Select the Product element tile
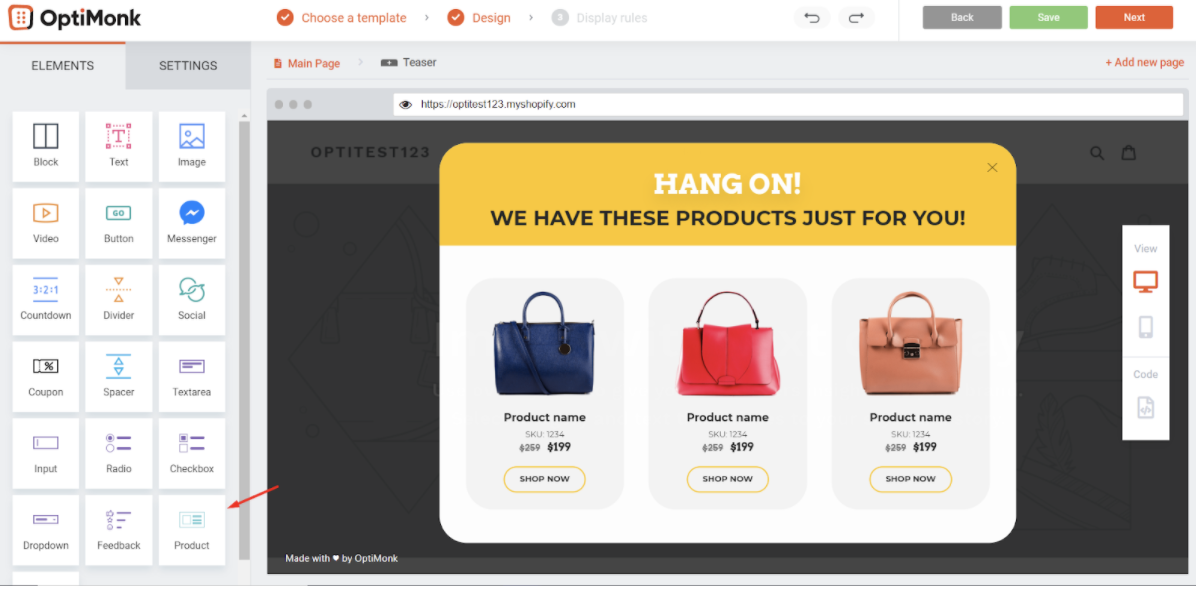Screen dimensions: 1196x598 [x=191, y=530]
